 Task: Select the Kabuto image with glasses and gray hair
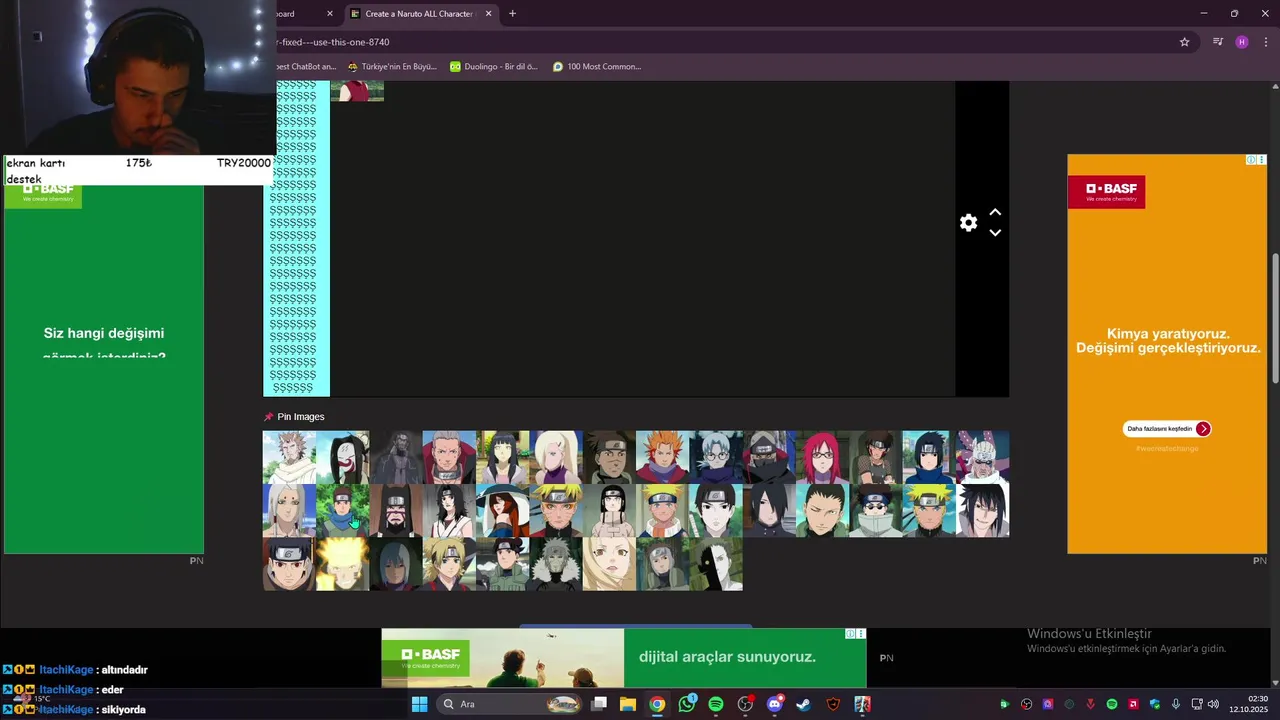pyautogui.click(x=716, y=457)
